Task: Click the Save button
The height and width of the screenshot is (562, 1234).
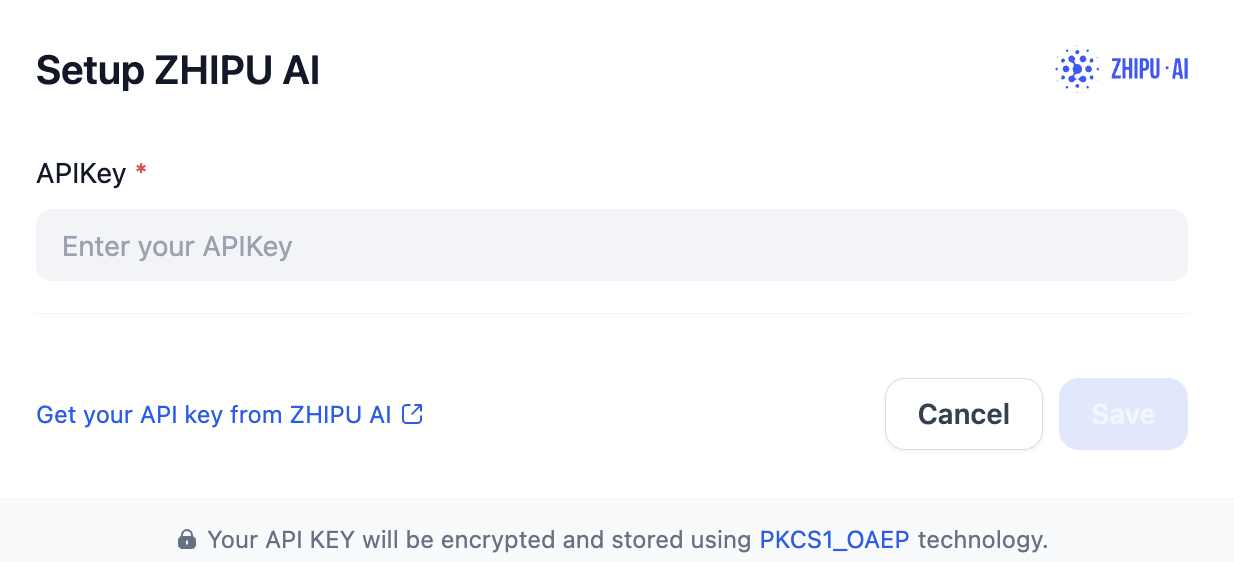Action: coord(1122,414)
